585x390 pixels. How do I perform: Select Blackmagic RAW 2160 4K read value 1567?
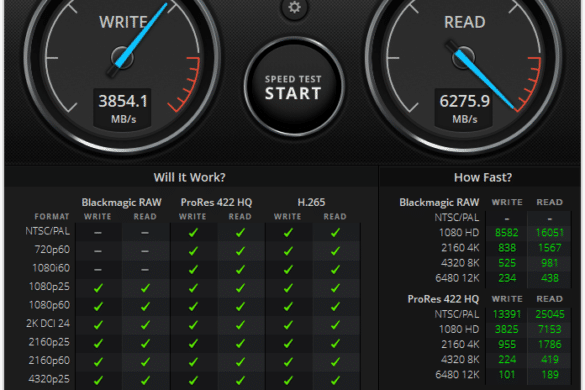pos(550,248)
